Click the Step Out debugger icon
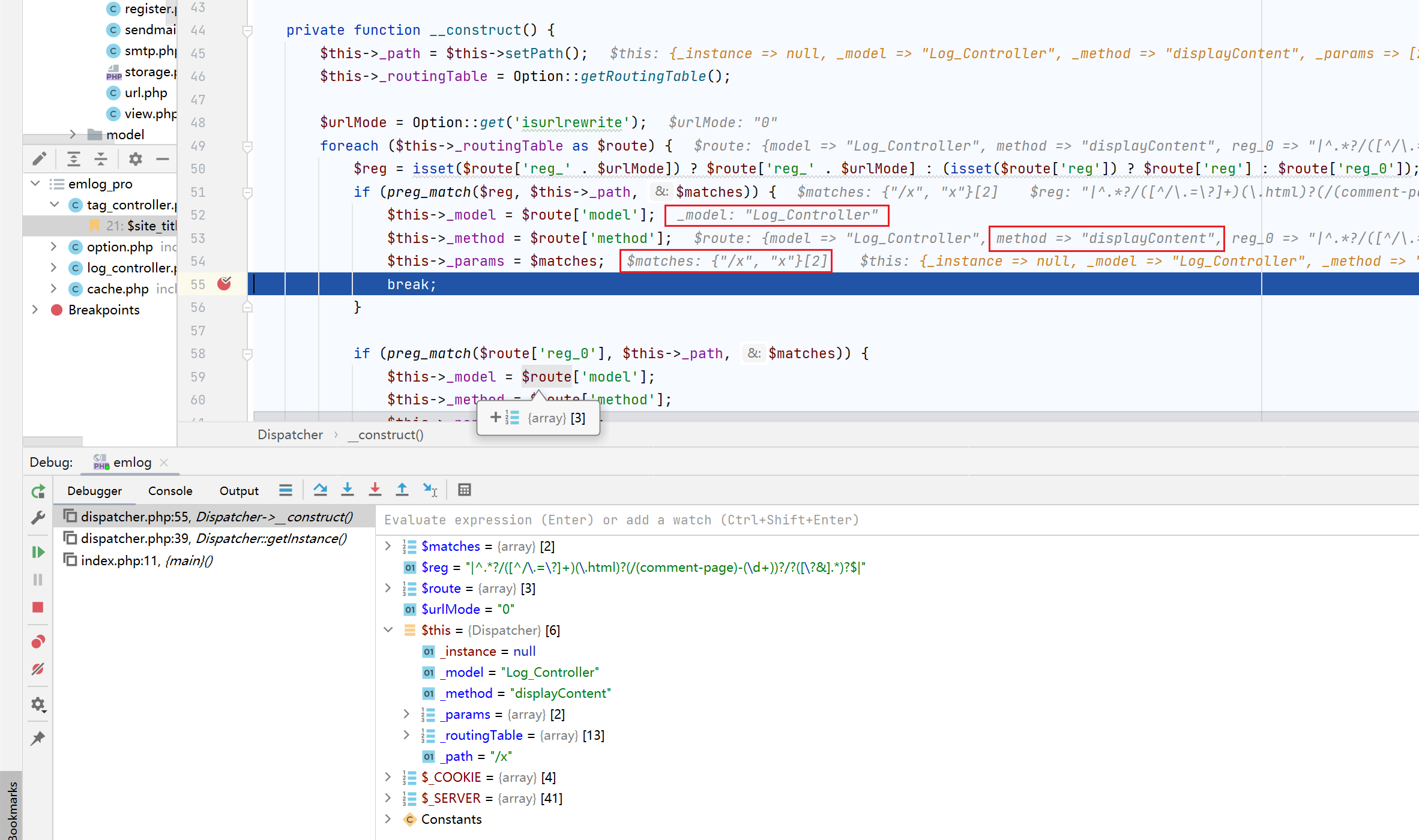This screenshot has height=840, width=1419. tap(402, 490)
